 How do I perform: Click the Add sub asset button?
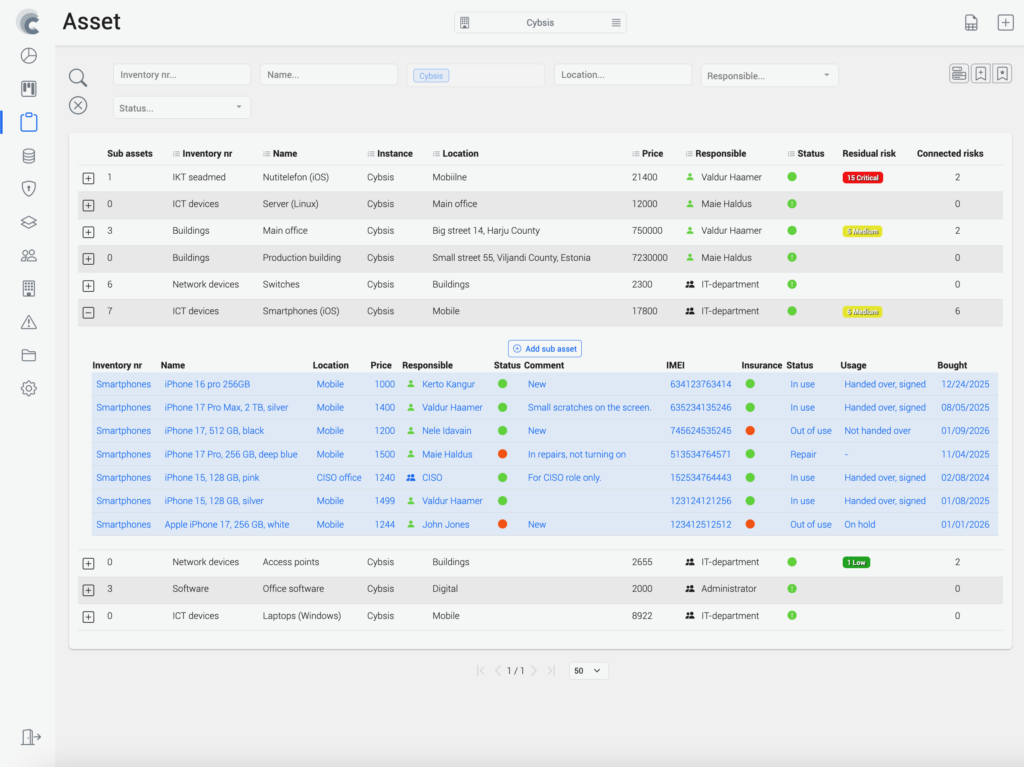coord(545,348)
